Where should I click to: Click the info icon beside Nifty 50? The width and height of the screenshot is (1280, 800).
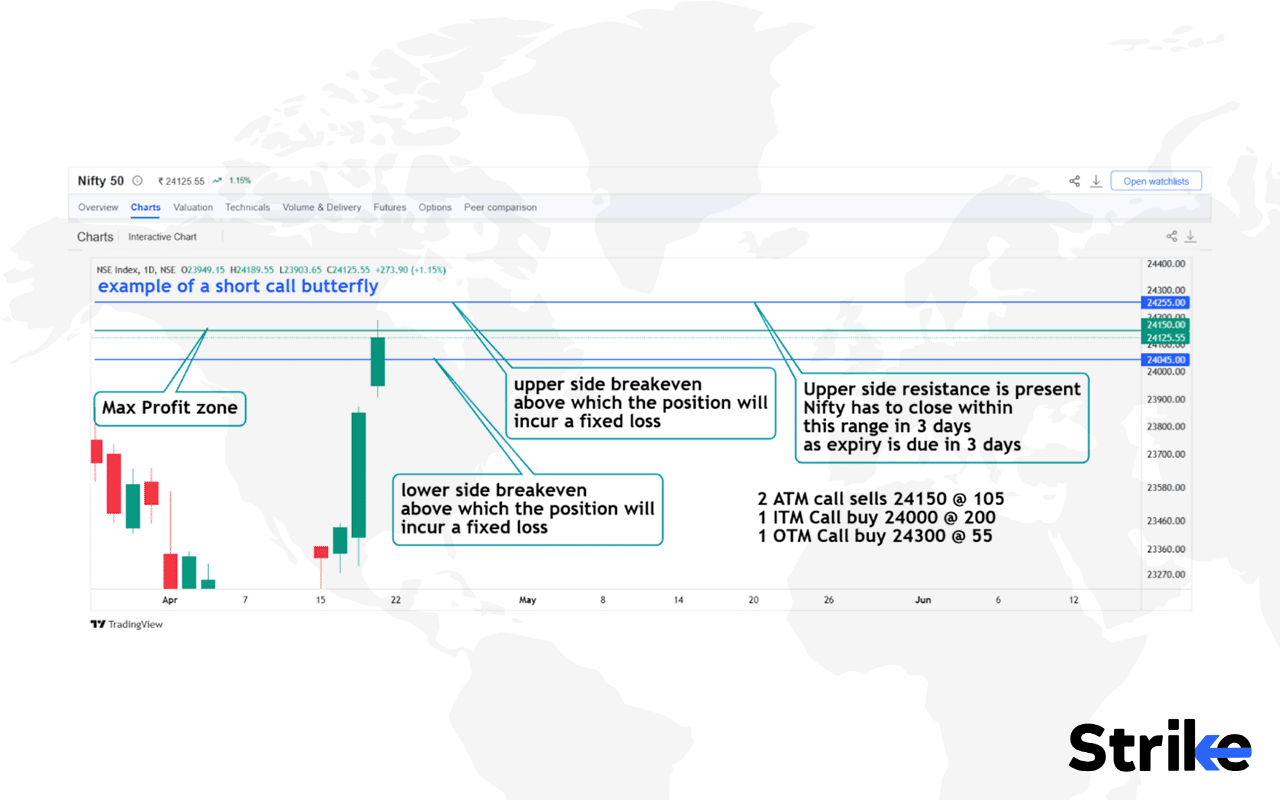pos(137,181)
